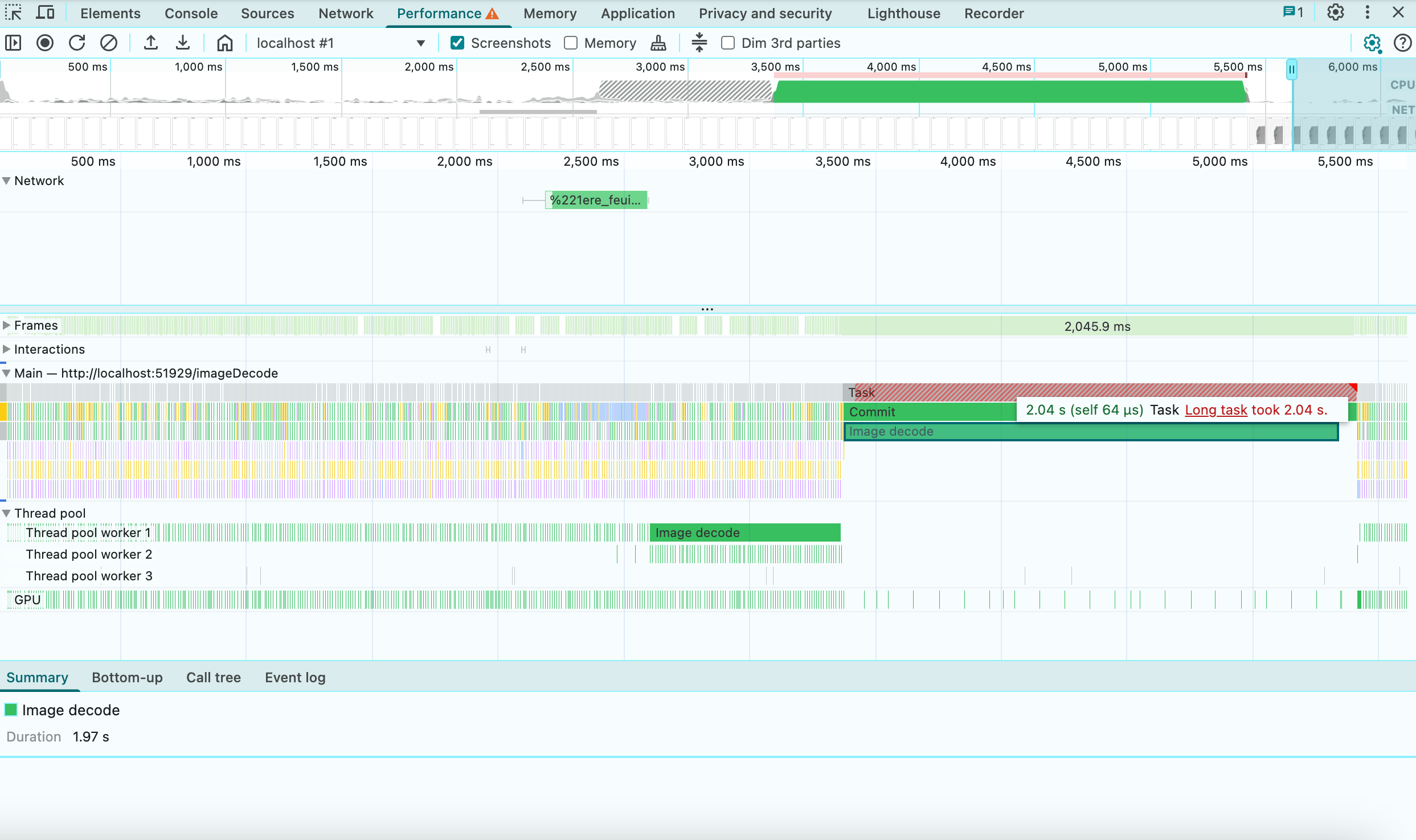
Task: Download the current performance trace
Action: [183, 43]
